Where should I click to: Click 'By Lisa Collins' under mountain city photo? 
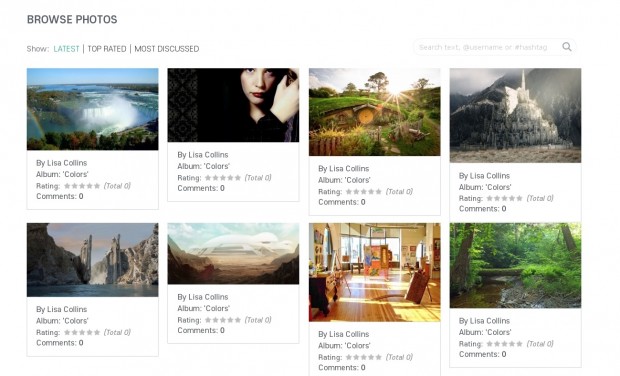tap(484, 176)
